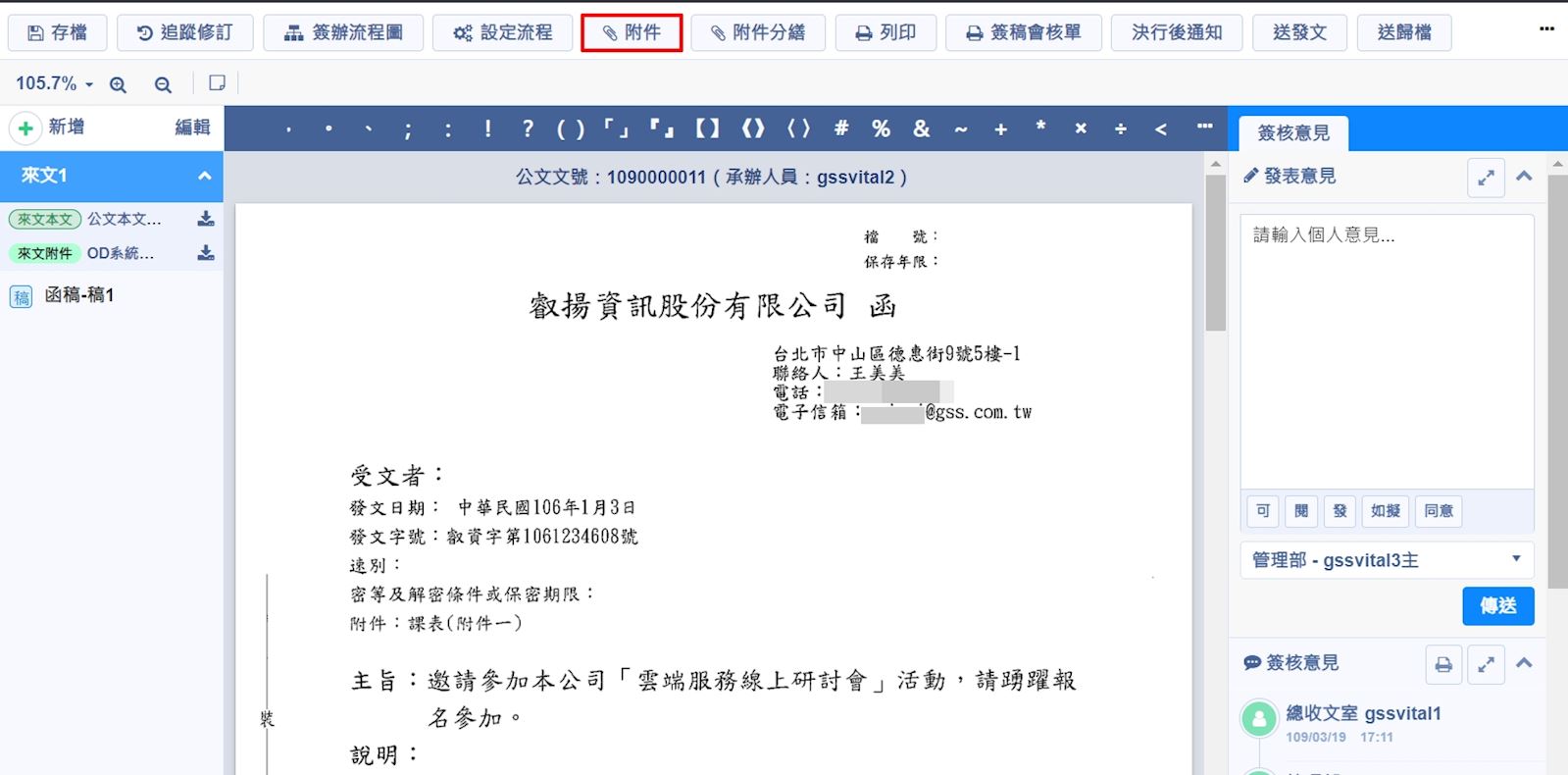The height and width of the screenshot is (775, 1568).
Task: Open the 簽稿會核單 form
Action: pos(1024,32)
